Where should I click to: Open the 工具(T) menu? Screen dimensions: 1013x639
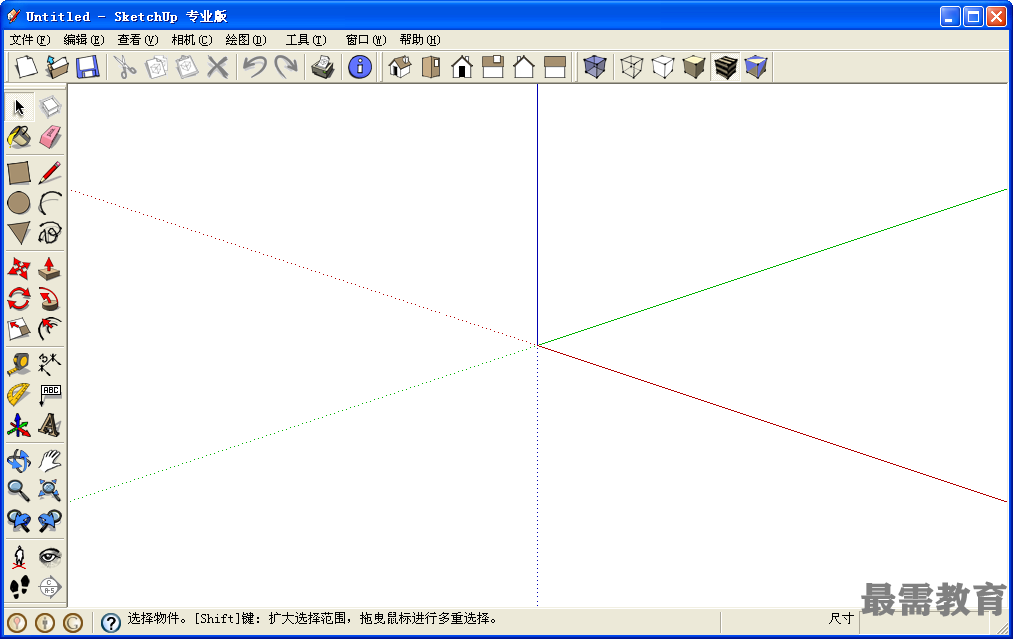pos(306,40)
